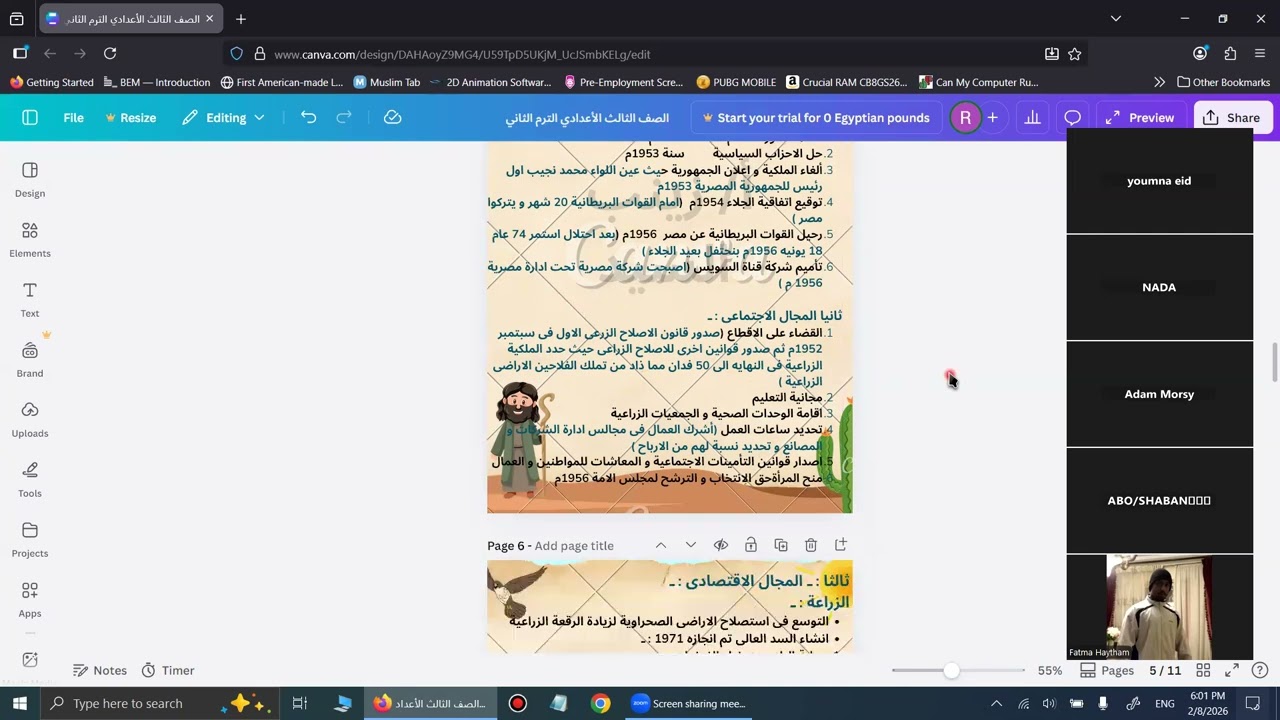The height and width of the screenshot is (720, 1280).
Task: Toggle the Canva side menu icon
Action: pyautogui.click(x=30, y=118)
